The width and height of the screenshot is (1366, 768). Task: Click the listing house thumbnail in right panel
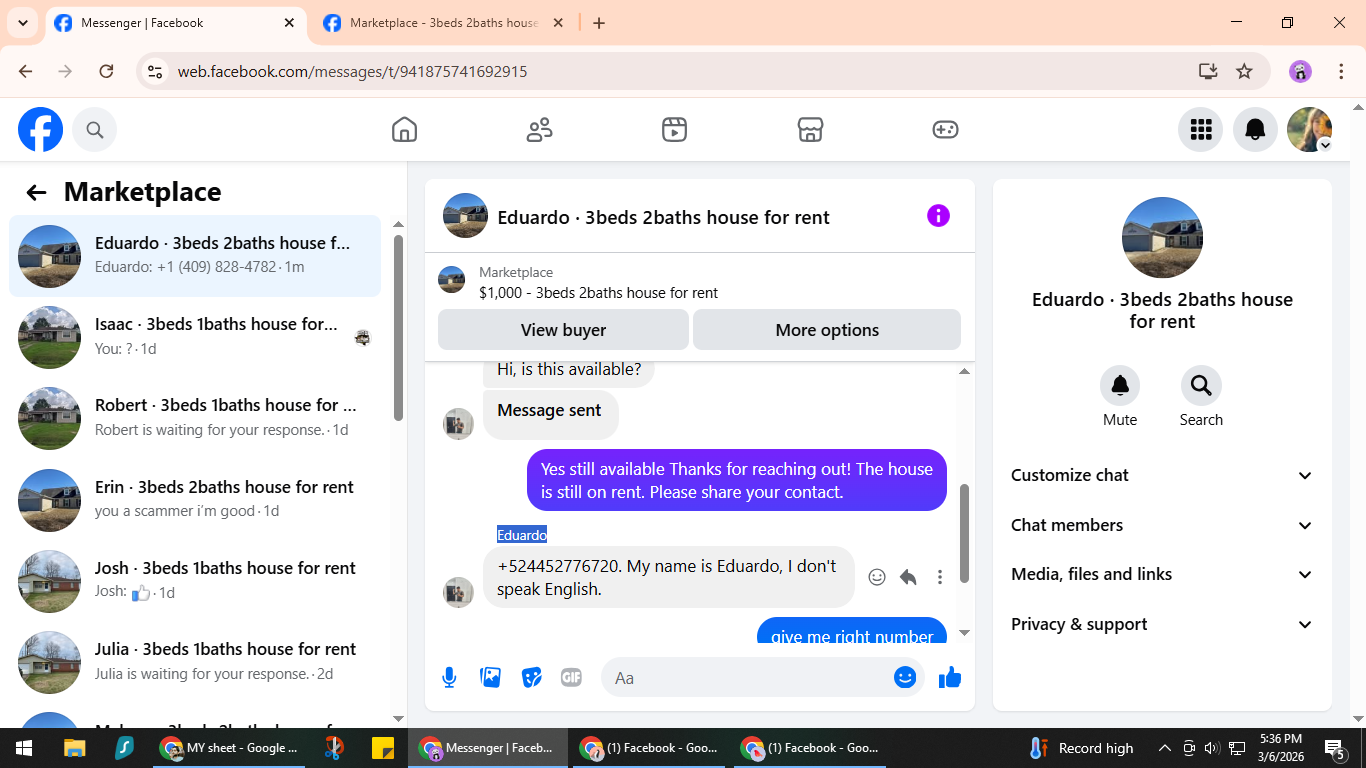coord(1162,238)
